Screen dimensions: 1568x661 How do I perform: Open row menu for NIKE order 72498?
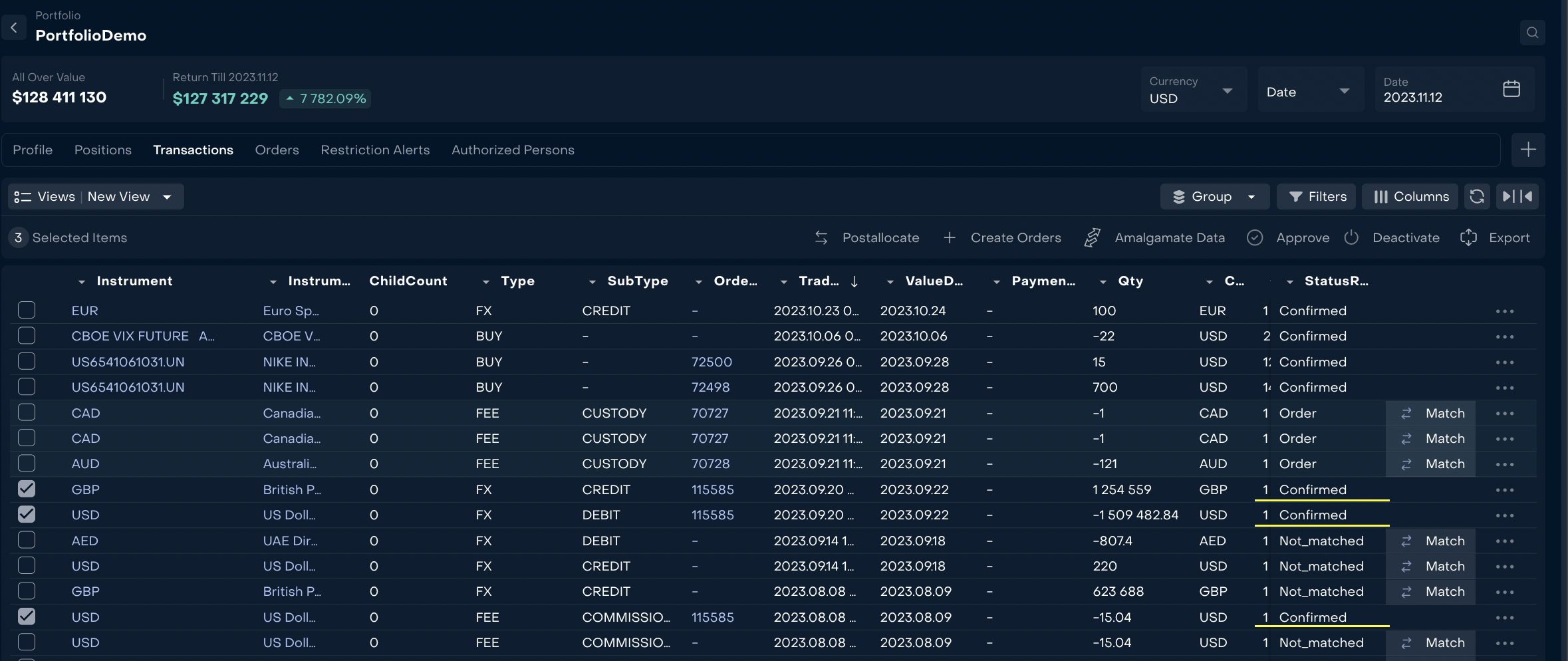pos(1504,388)
